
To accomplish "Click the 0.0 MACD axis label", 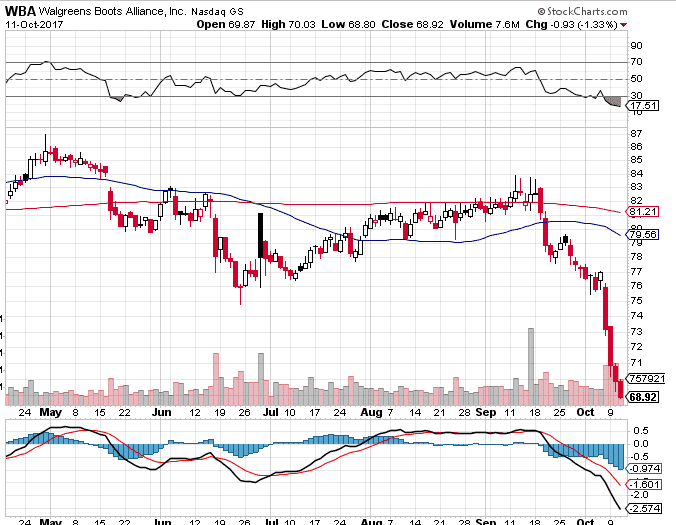I will [641, 444].
